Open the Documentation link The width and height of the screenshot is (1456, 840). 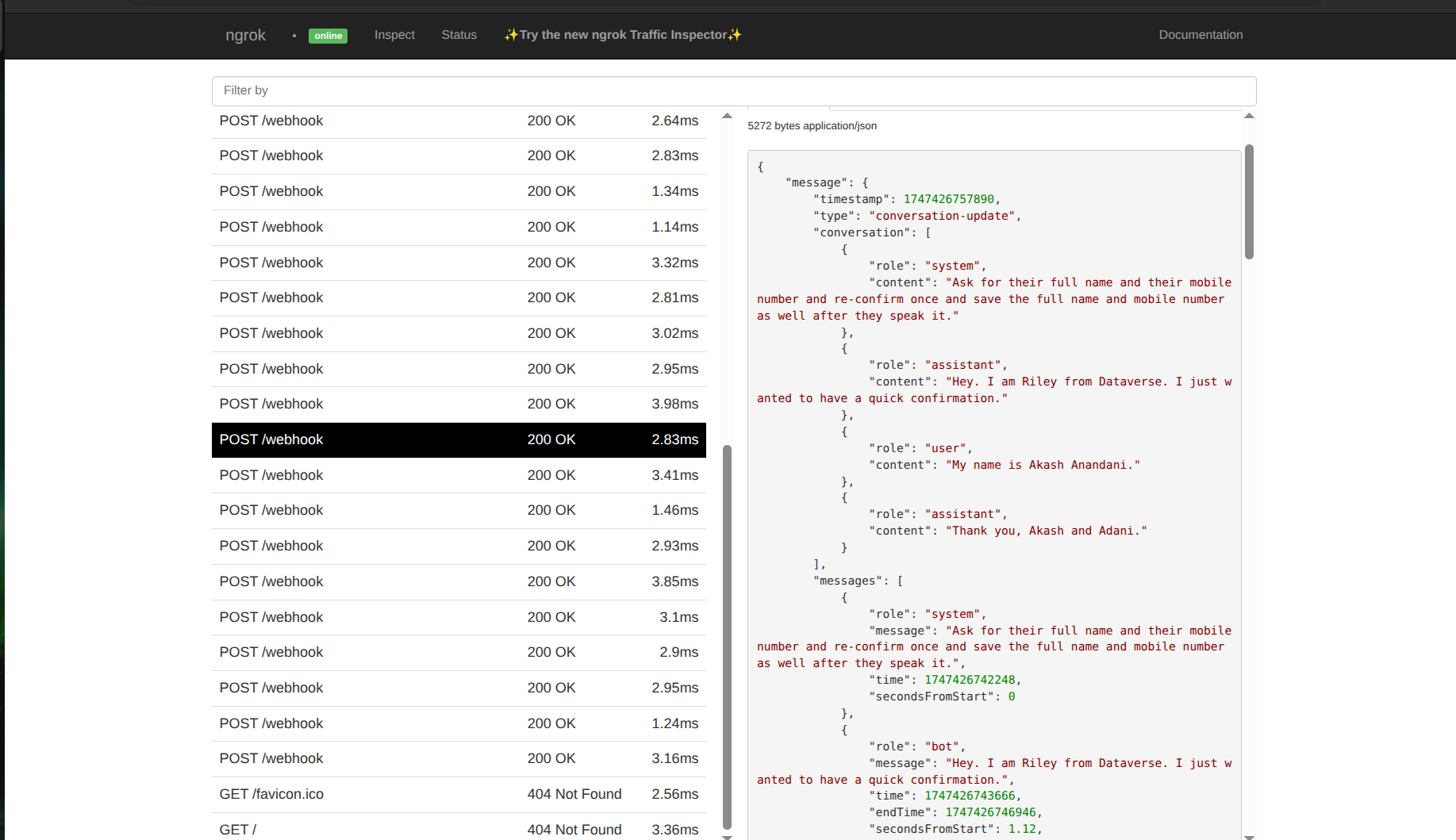tap(1201, 35)
